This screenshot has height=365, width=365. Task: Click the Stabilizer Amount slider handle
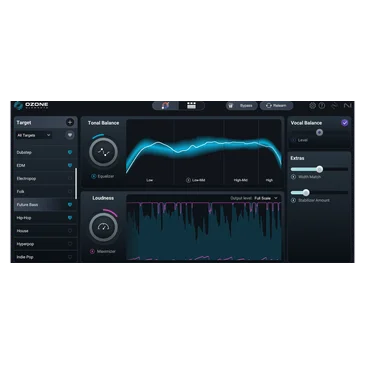[306, 192]
